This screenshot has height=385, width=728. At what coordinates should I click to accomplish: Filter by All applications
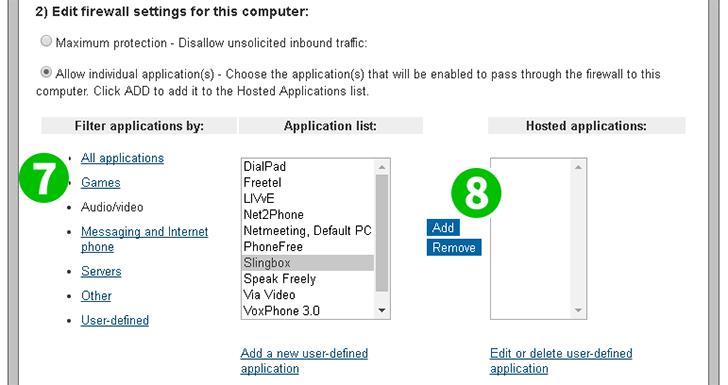(122, 158)
